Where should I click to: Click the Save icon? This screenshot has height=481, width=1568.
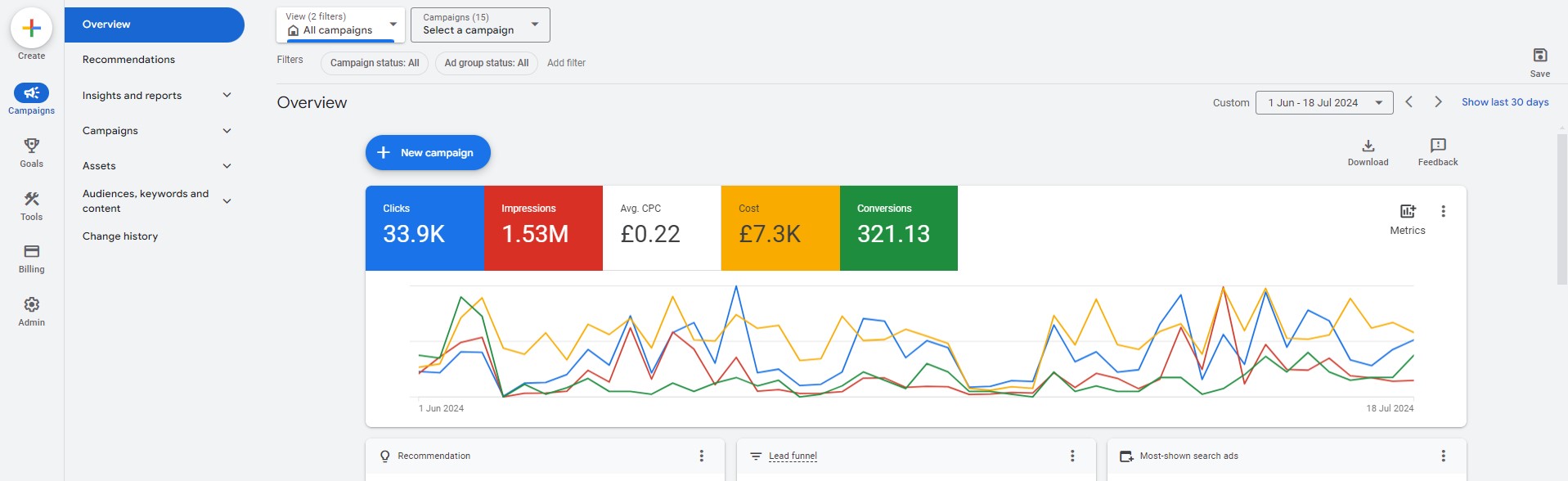tap(1539, 56)
